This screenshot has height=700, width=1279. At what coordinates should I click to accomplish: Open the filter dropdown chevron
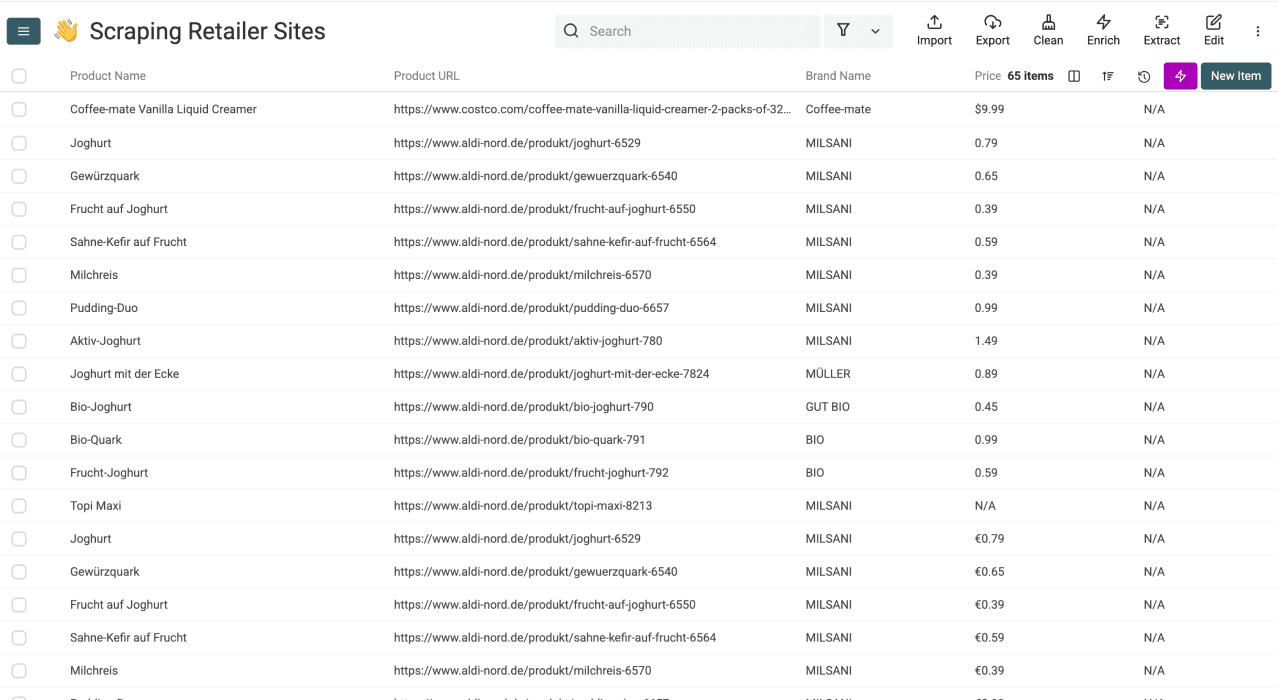tap(876, 31)
